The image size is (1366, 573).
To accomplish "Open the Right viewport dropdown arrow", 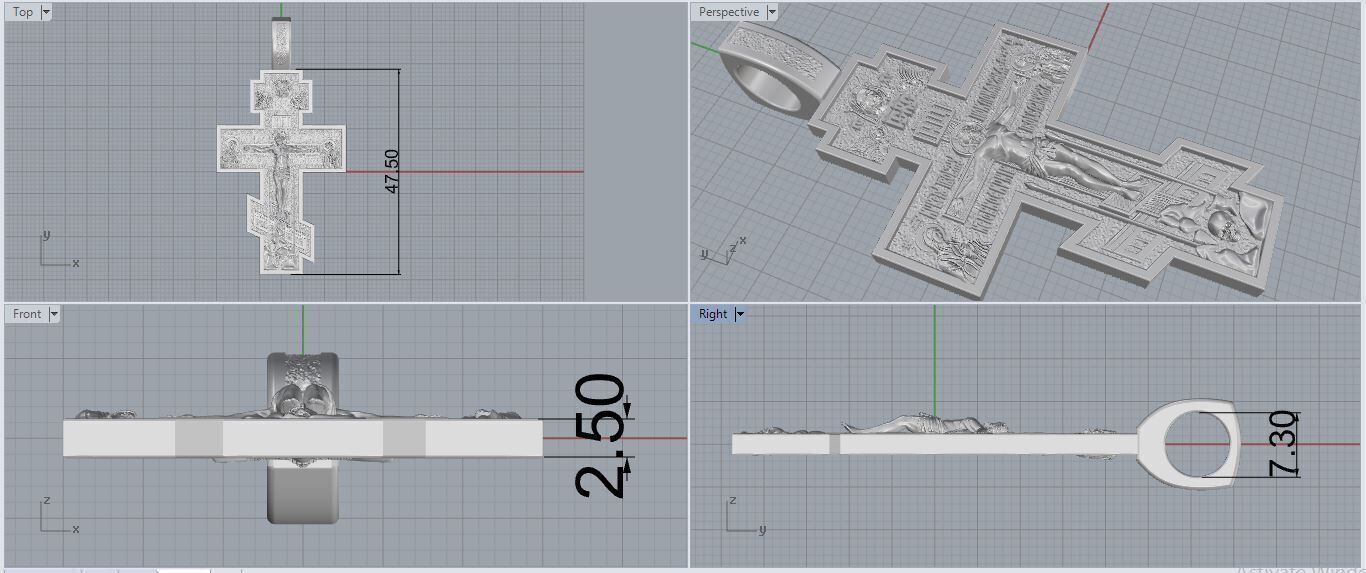I will pos(740,314).
